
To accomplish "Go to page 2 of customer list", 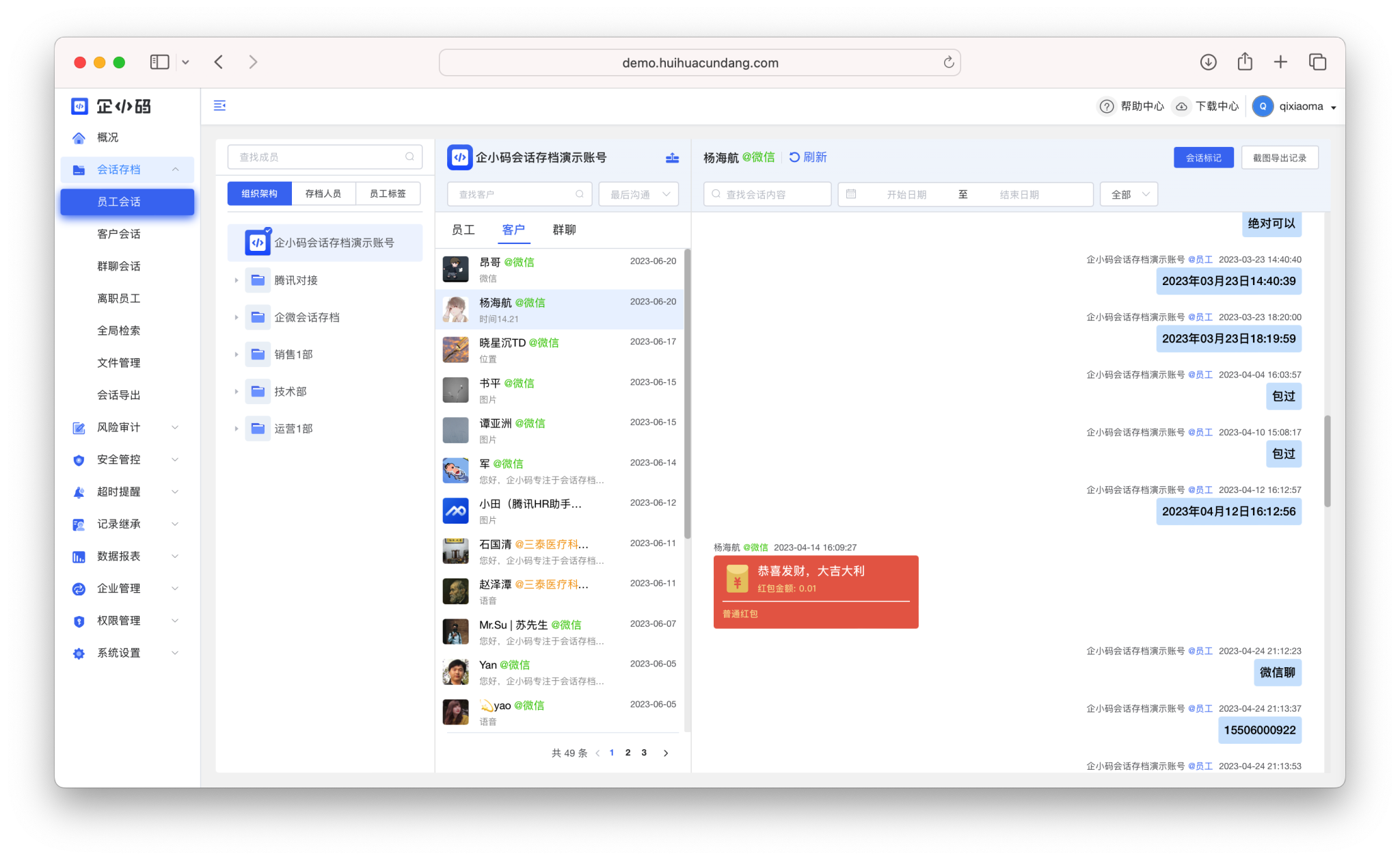I will (x=628, y=753).
